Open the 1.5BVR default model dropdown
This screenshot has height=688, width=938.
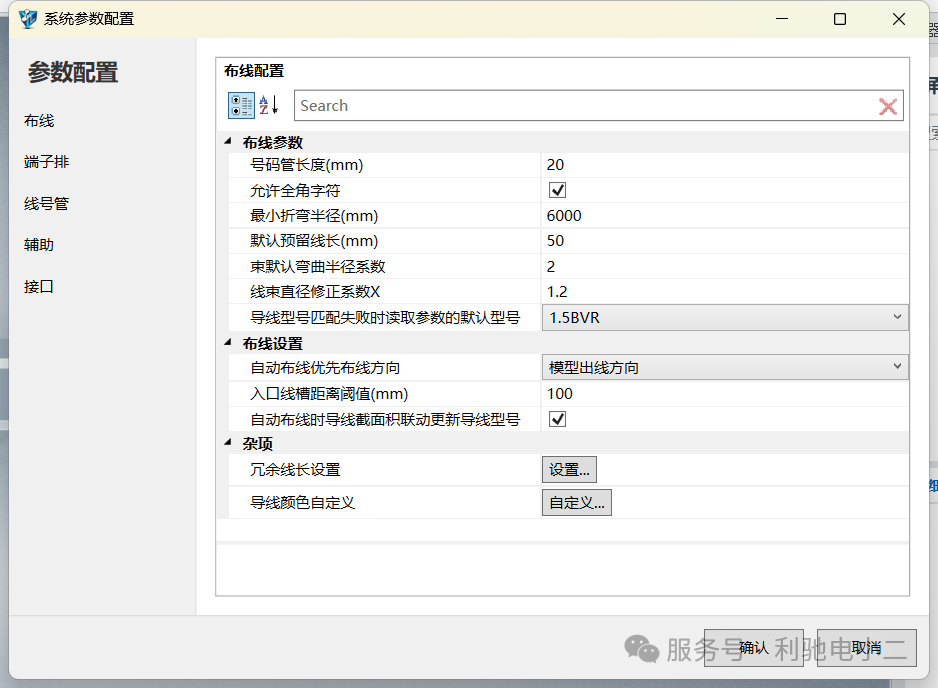click(x=724, y=318)
